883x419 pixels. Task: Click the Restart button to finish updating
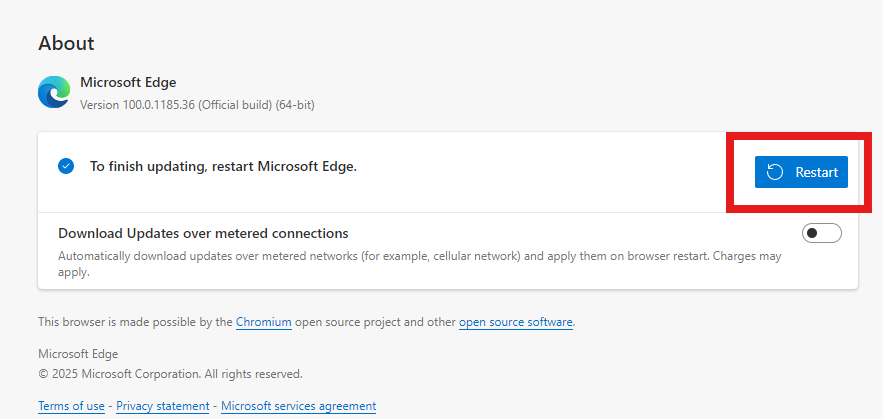(801, 172)
